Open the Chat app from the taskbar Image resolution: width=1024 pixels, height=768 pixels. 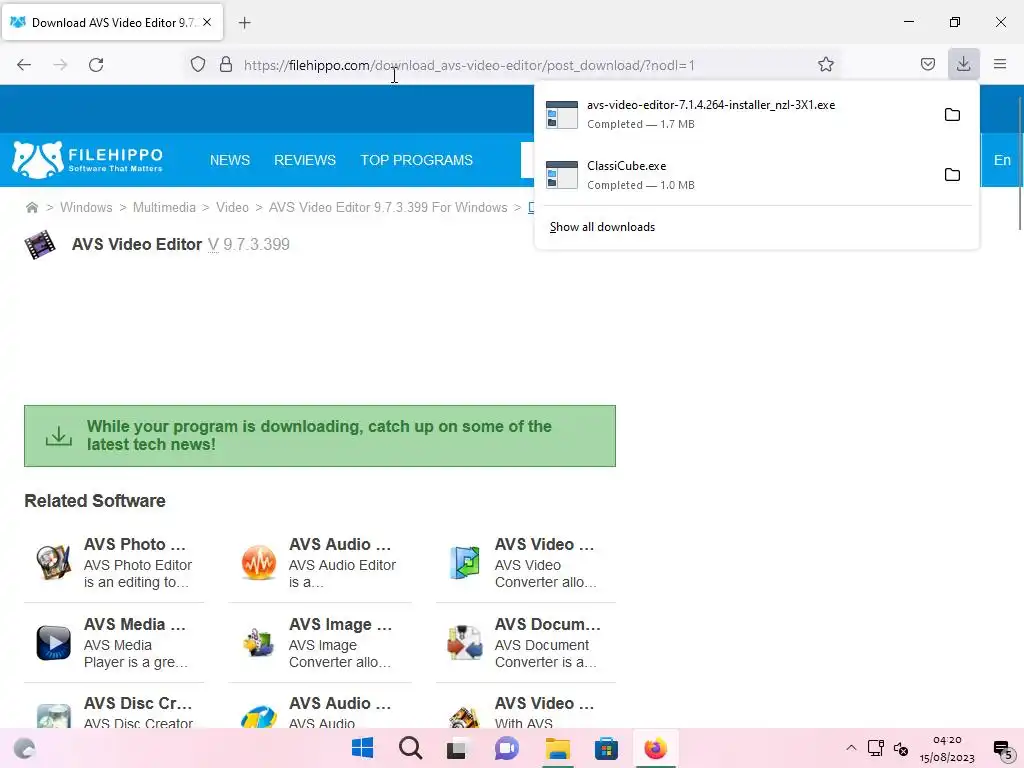(x=506, y=748)
